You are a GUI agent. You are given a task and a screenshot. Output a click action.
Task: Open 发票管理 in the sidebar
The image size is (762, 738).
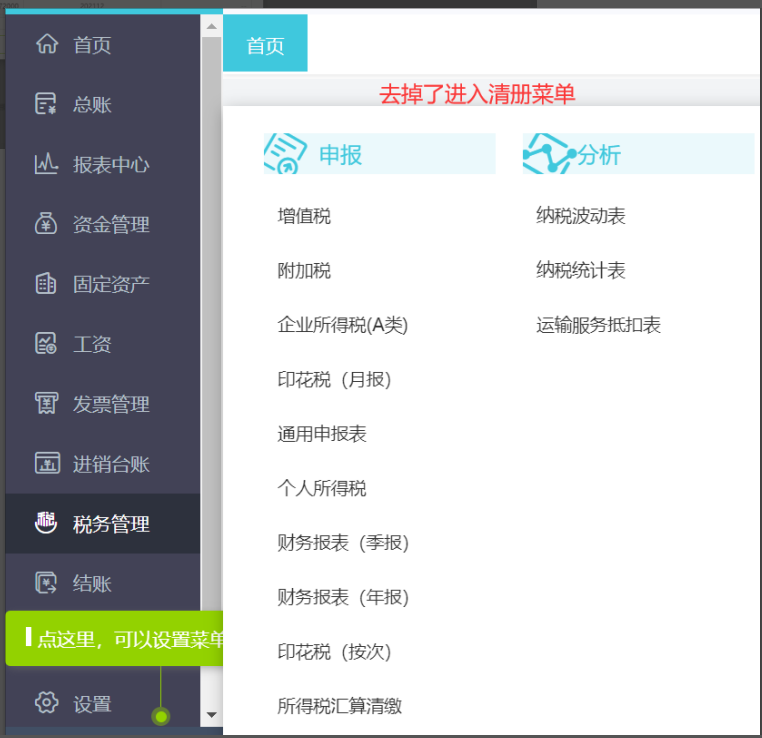tap(103, 403)
